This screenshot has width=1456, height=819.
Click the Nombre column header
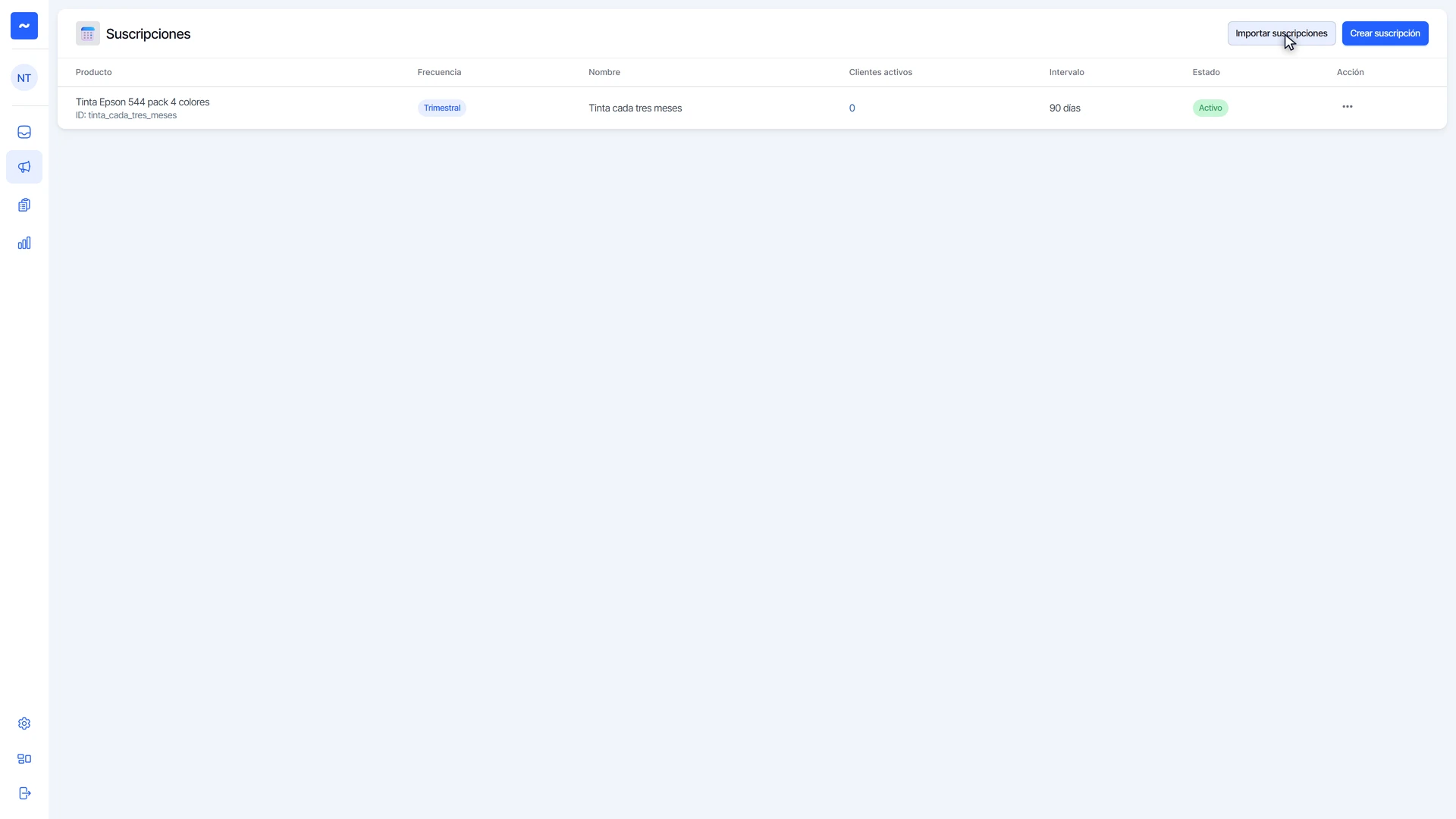pos(604,72)
